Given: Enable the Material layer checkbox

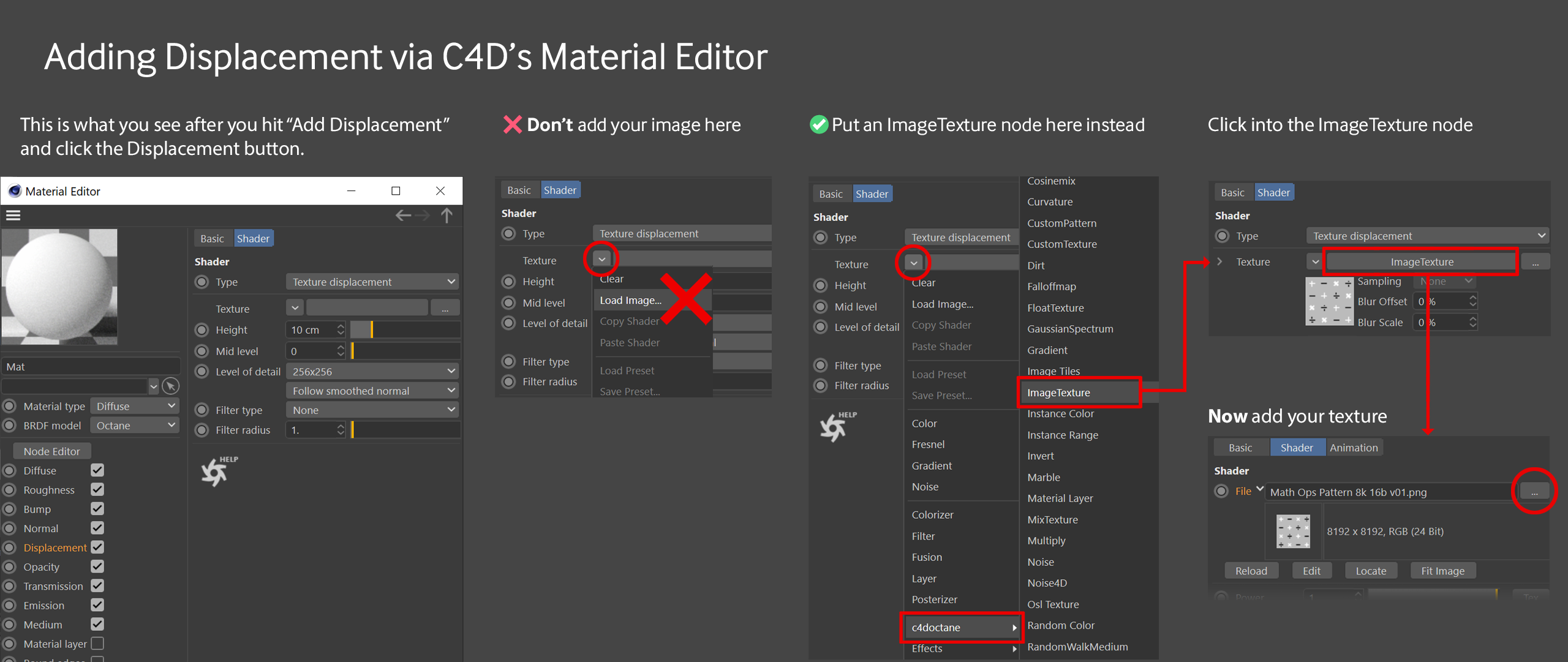Looking at the screenshot, I should (x=97, y=643).
